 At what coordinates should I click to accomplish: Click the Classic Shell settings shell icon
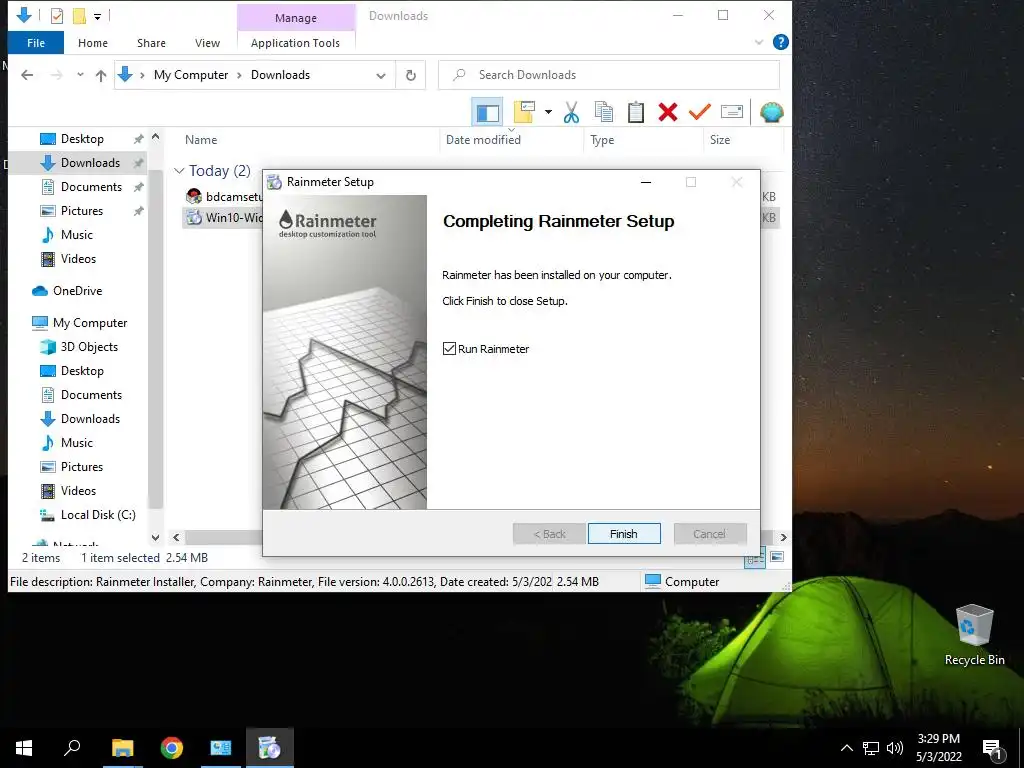771,112
